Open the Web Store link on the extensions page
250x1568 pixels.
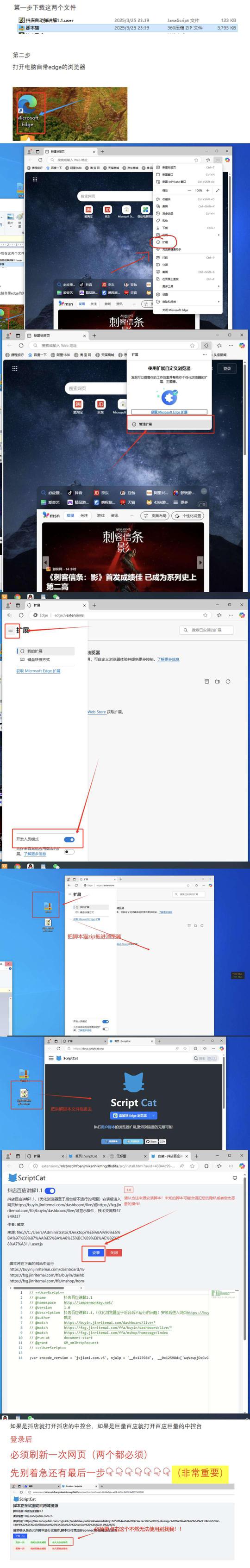pyautogui.click(x=96, y=712)
